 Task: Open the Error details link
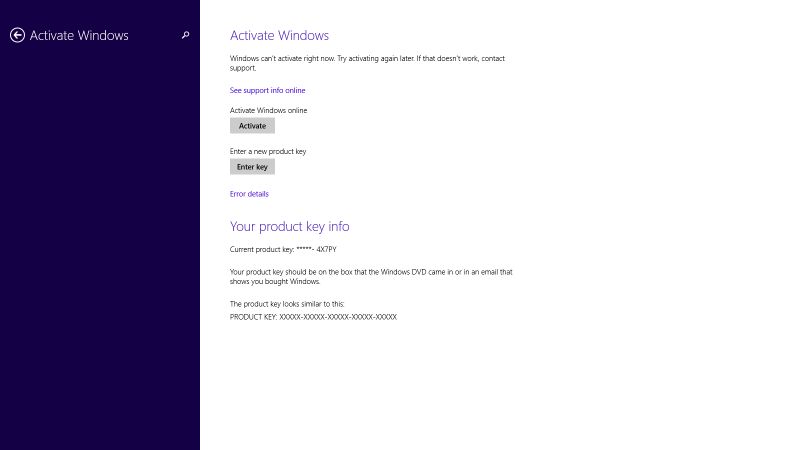click(249, 194)
